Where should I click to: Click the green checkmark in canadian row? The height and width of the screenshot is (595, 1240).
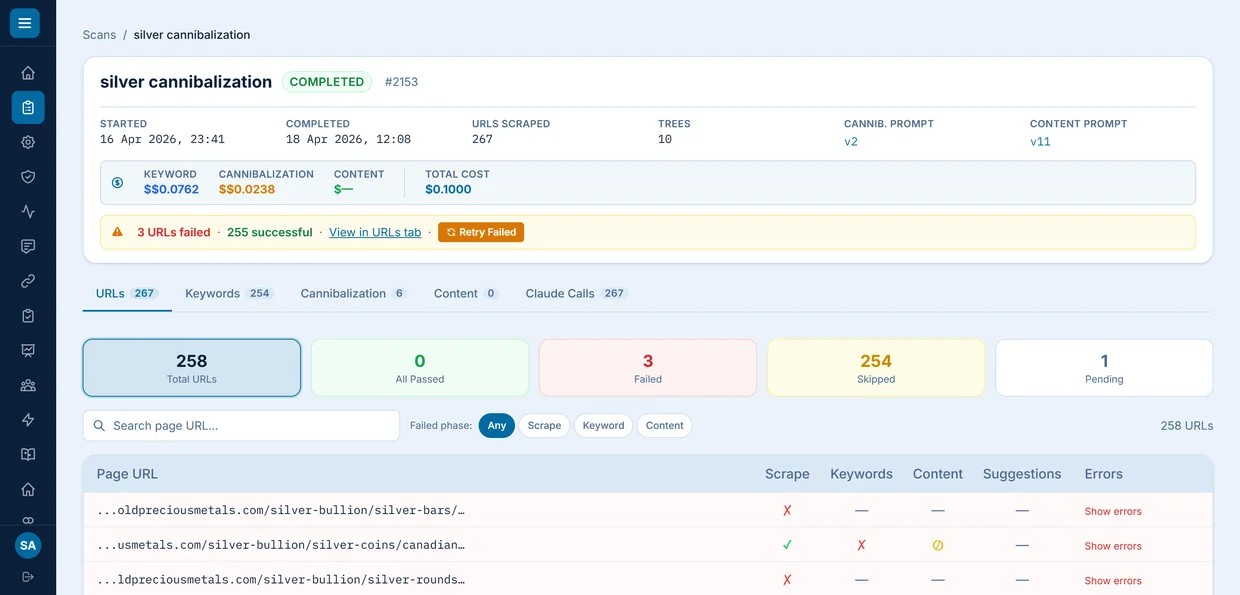787,545
